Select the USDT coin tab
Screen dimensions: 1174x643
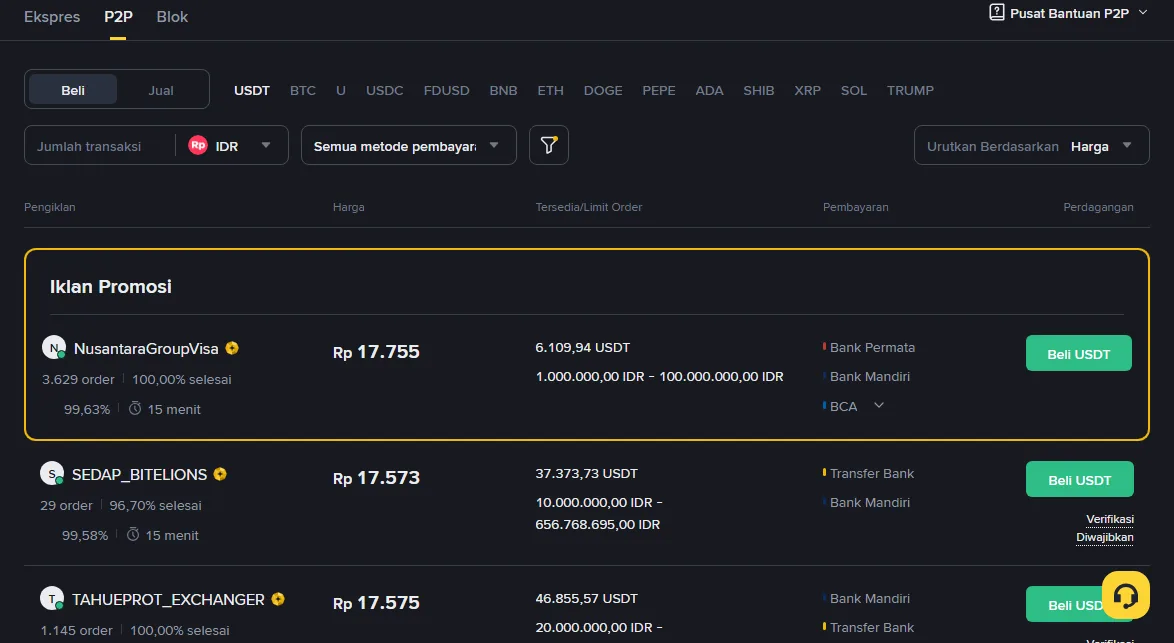click(252, 90)
